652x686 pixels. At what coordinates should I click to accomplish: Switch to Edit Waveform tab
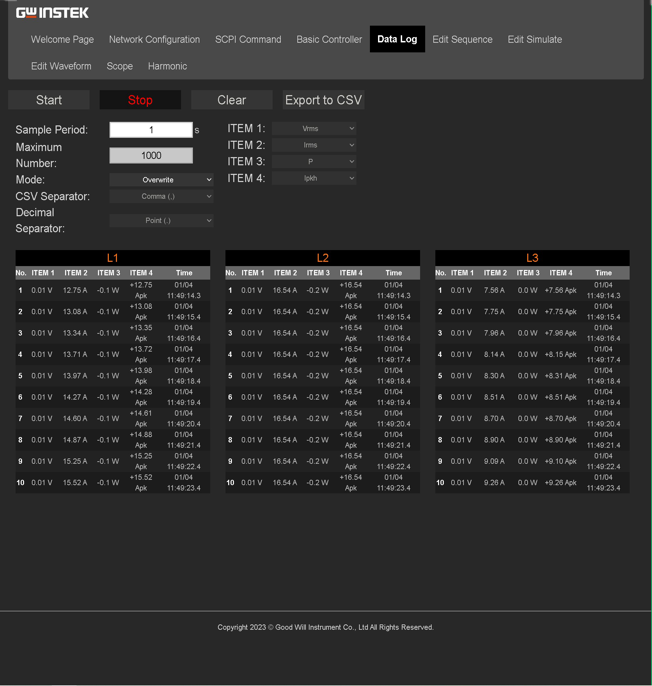click(61, 66)
